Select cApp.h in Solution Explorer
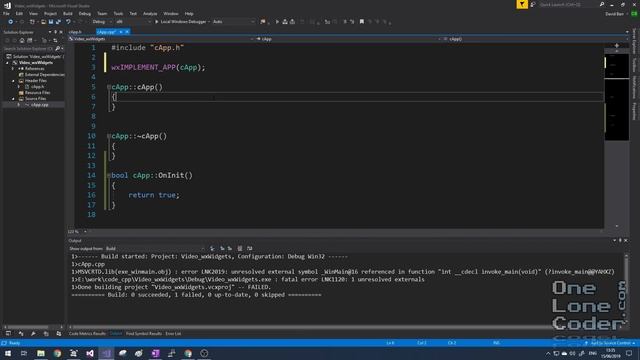The width and height of the screenshot is (640, 360). [37, 87]
